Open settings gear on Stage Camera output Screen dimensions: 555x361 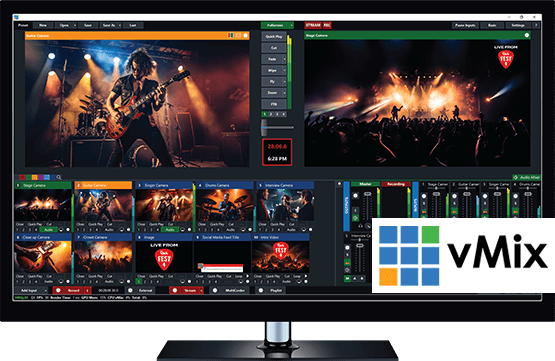[x=527, y=35]
